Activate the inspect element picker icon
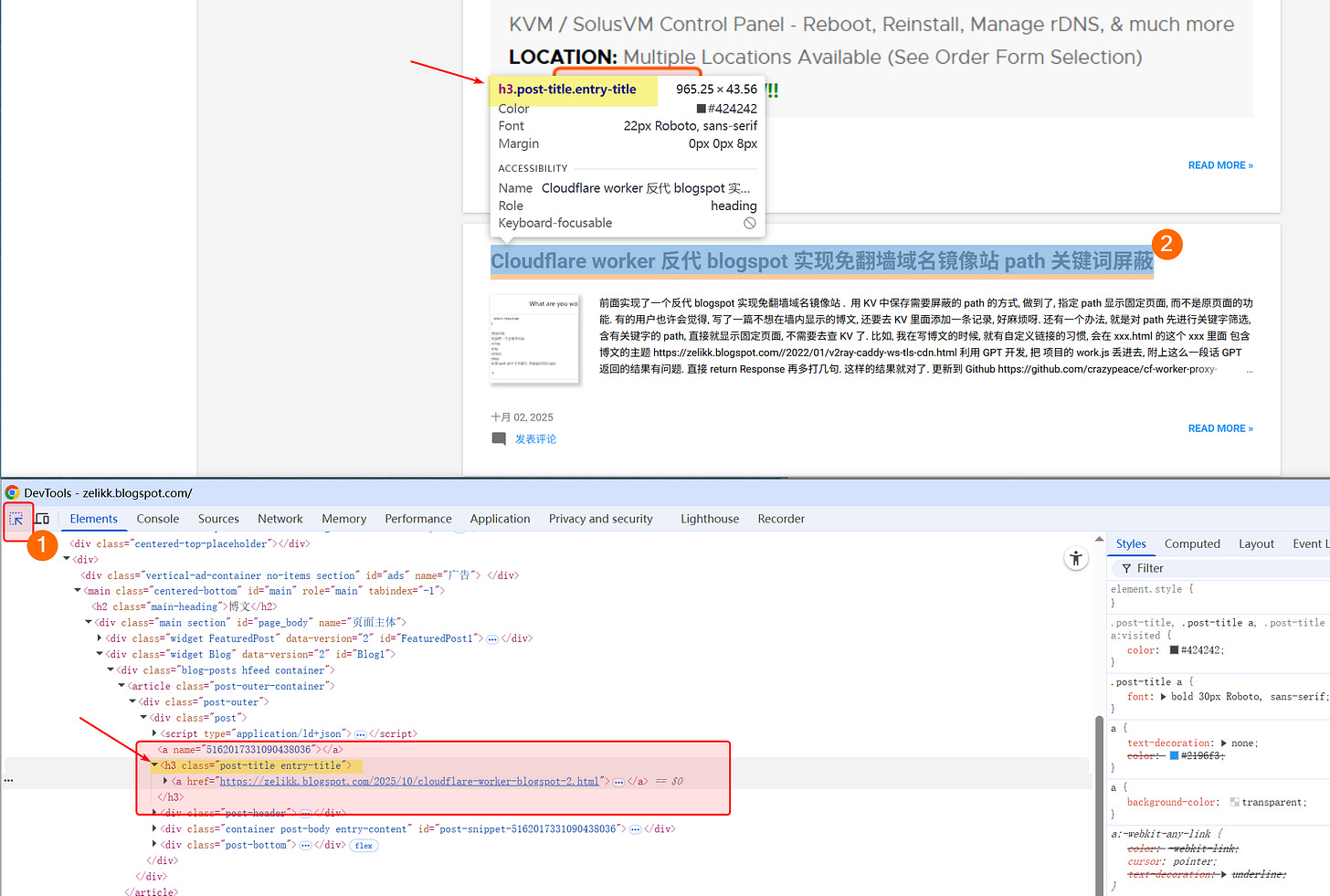 (16, 519)
